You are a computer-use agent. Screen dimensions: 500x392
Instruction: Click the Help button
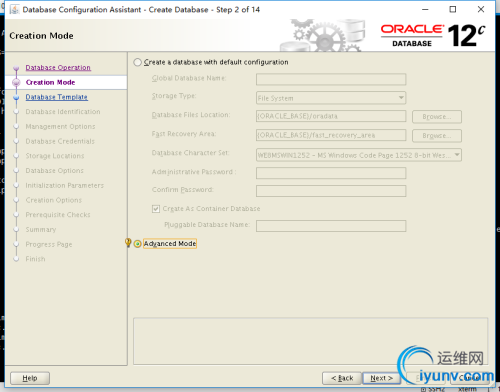tap(30, 378)
